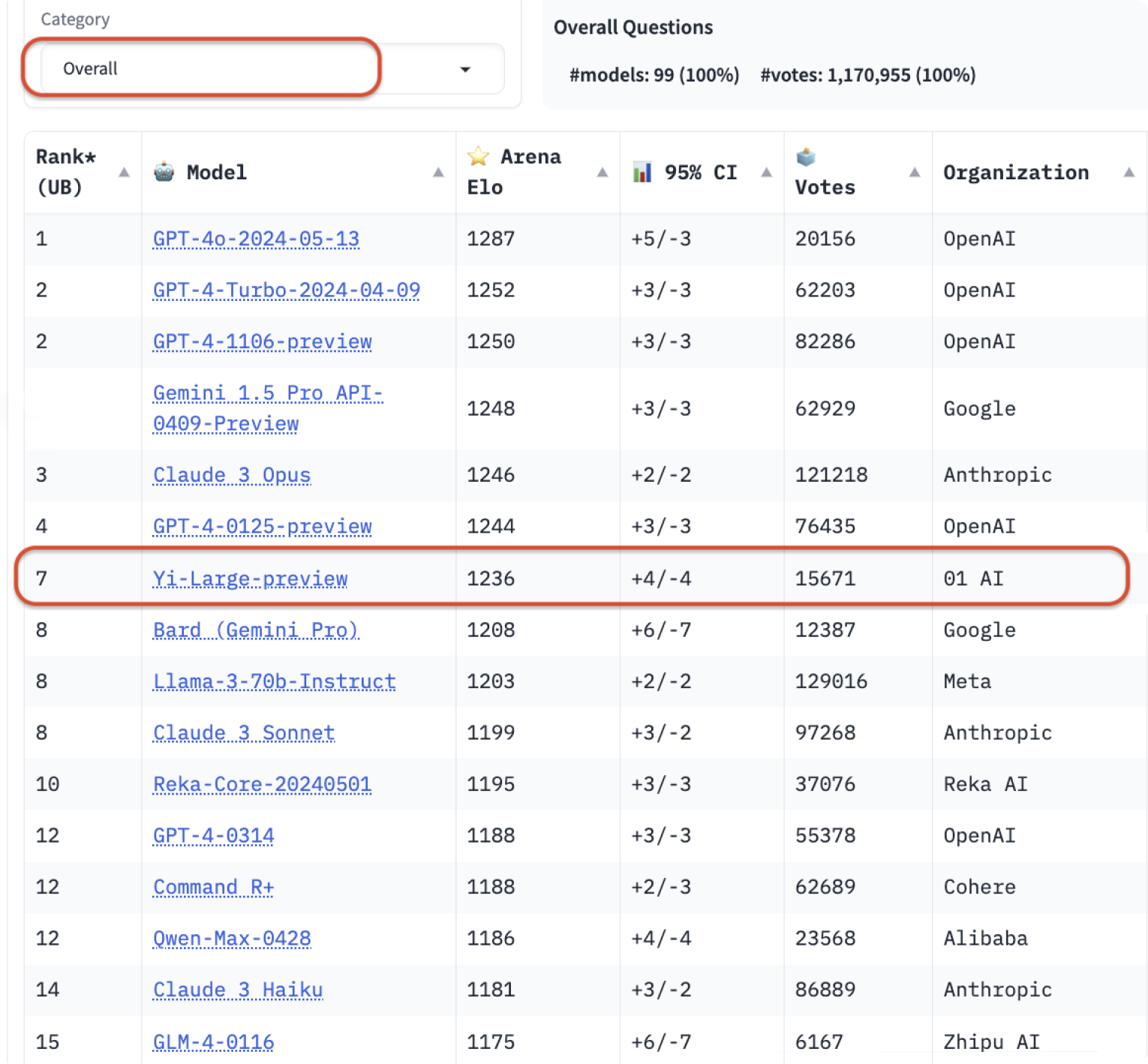The width and height of the screenshot is (1148, 1064).
Task: Click the Google cell in Gemini 1.5 row
Action: tap(980, 409)
